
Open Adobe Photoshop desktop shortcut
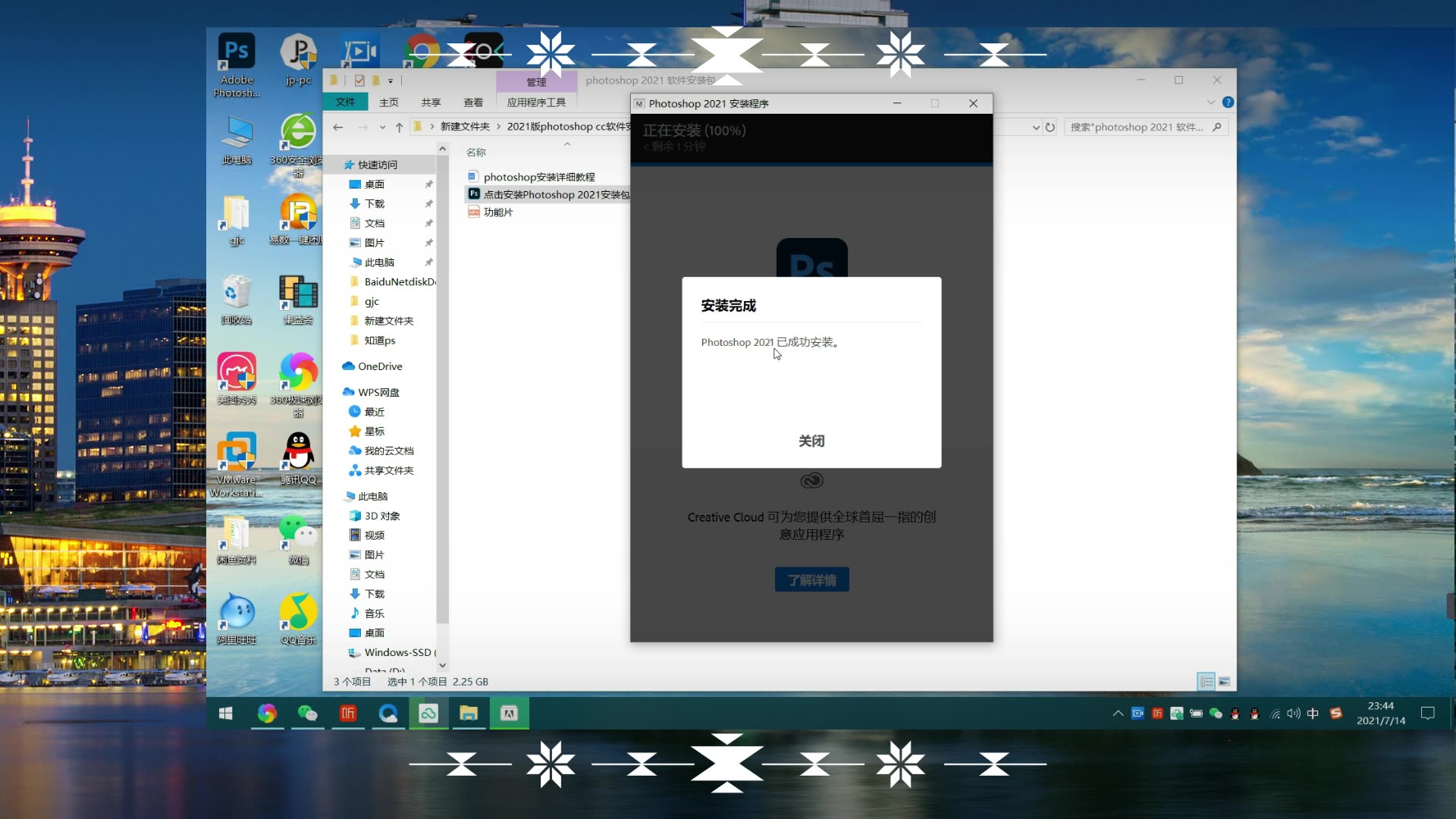(x=237, y=66)
